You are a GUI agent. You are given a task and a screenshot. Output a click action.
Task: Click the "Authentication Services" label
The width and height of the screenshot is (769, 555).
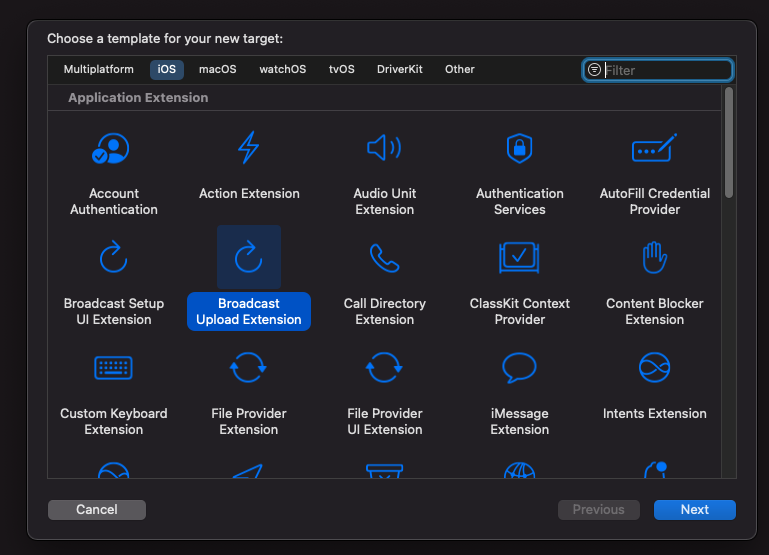click(520, 202)
